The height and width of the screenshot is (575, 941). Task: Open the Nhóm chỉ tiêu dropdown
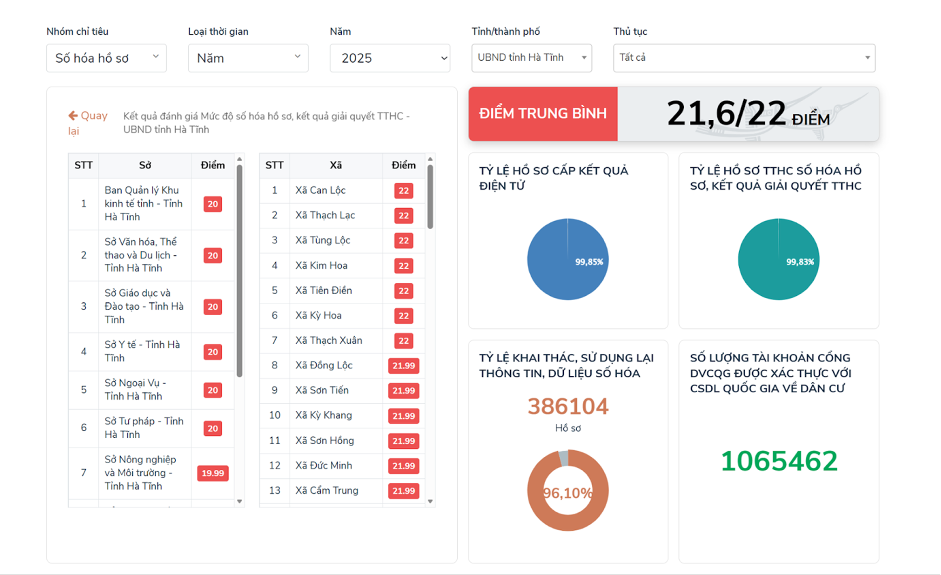pyautogui.click(x=106, y=58)
